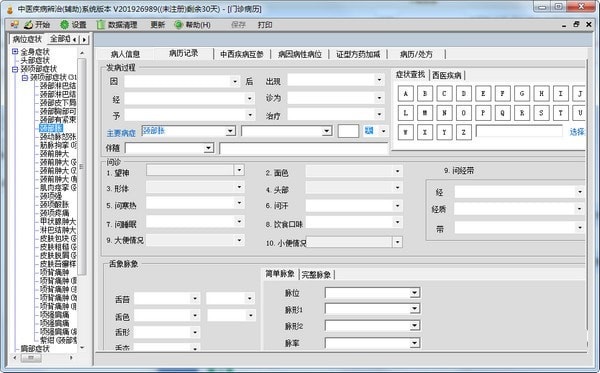Open 设置 gear icon in toolbar
This screenshot has width=600, height=373.
tap(64, 25)
